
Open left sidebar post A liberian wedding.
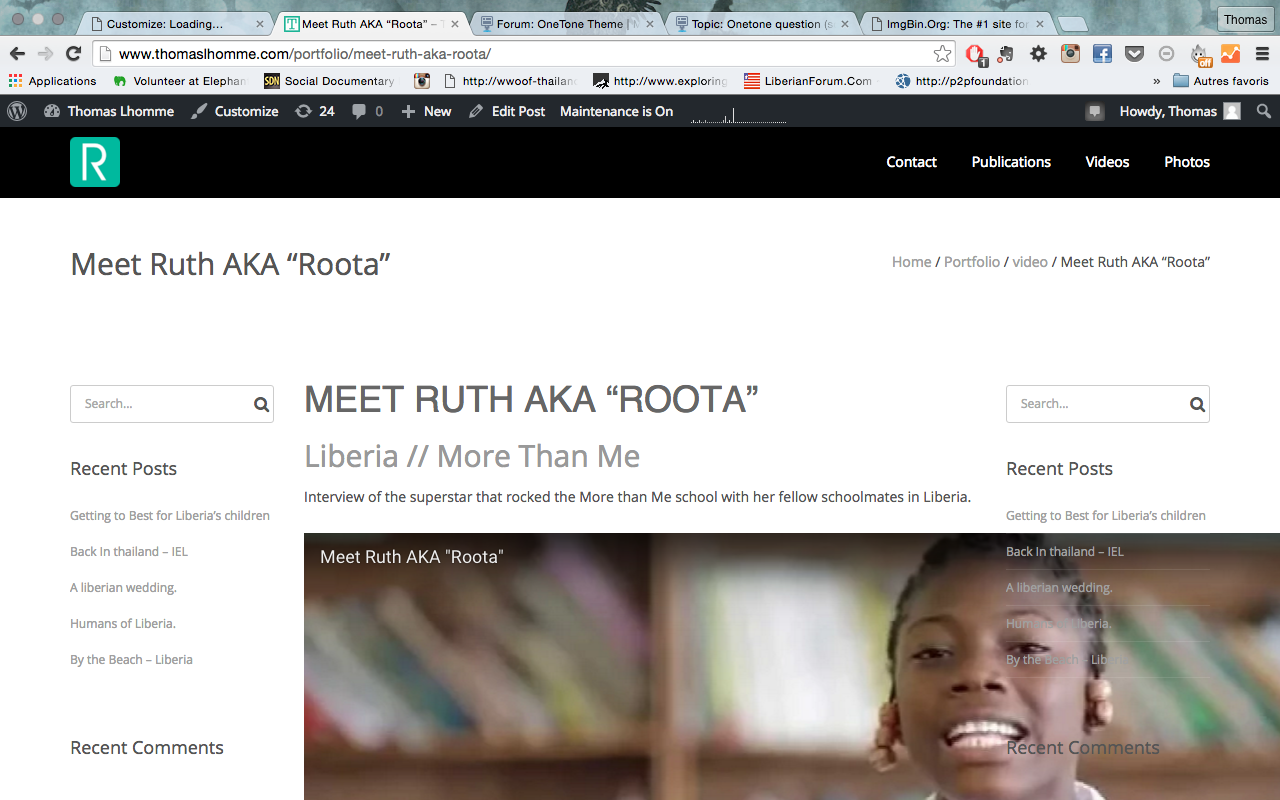pos(123,588)
